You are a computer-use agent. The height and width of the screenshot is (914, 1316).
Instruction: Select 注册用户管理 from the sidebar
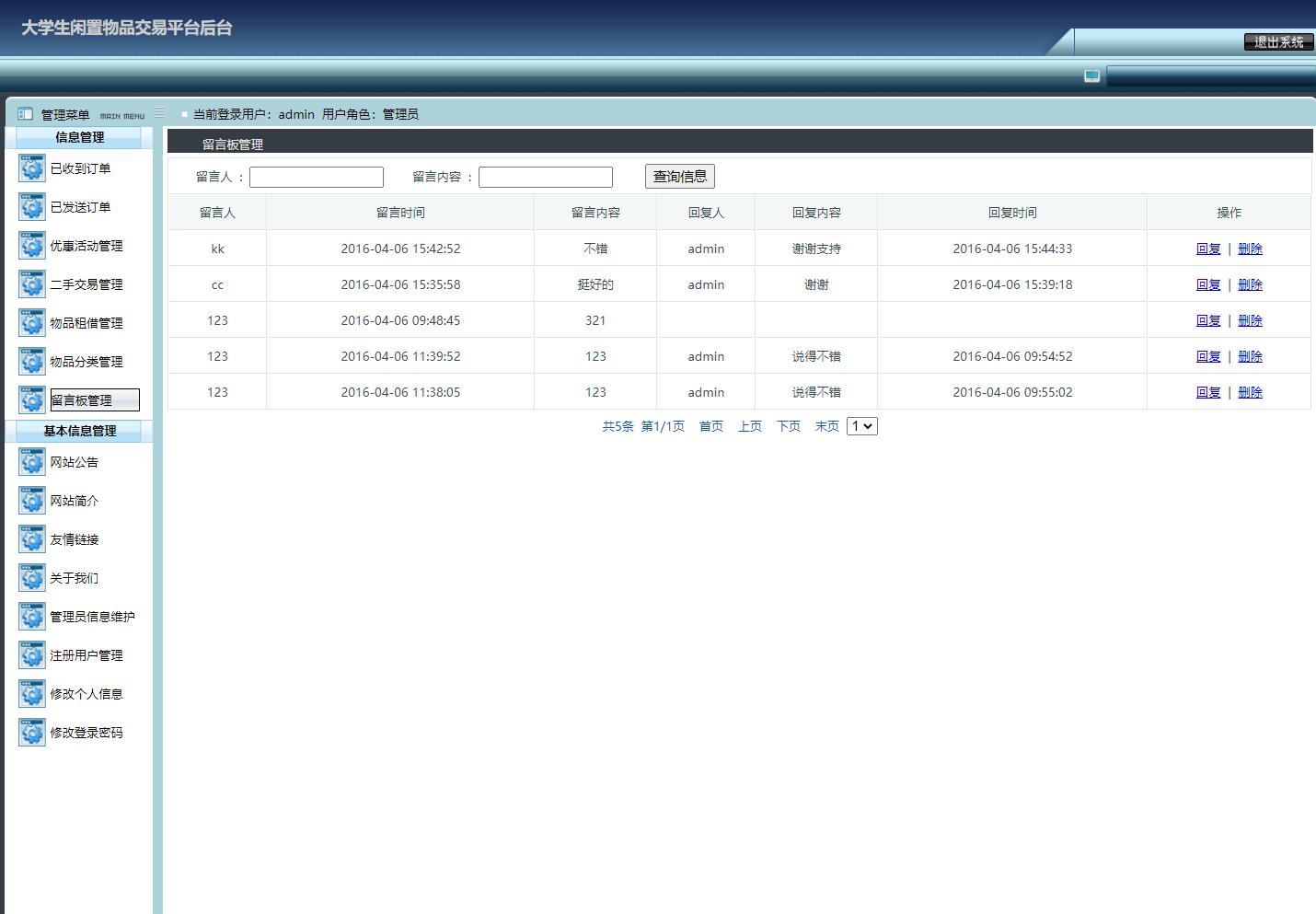[87, 655]
